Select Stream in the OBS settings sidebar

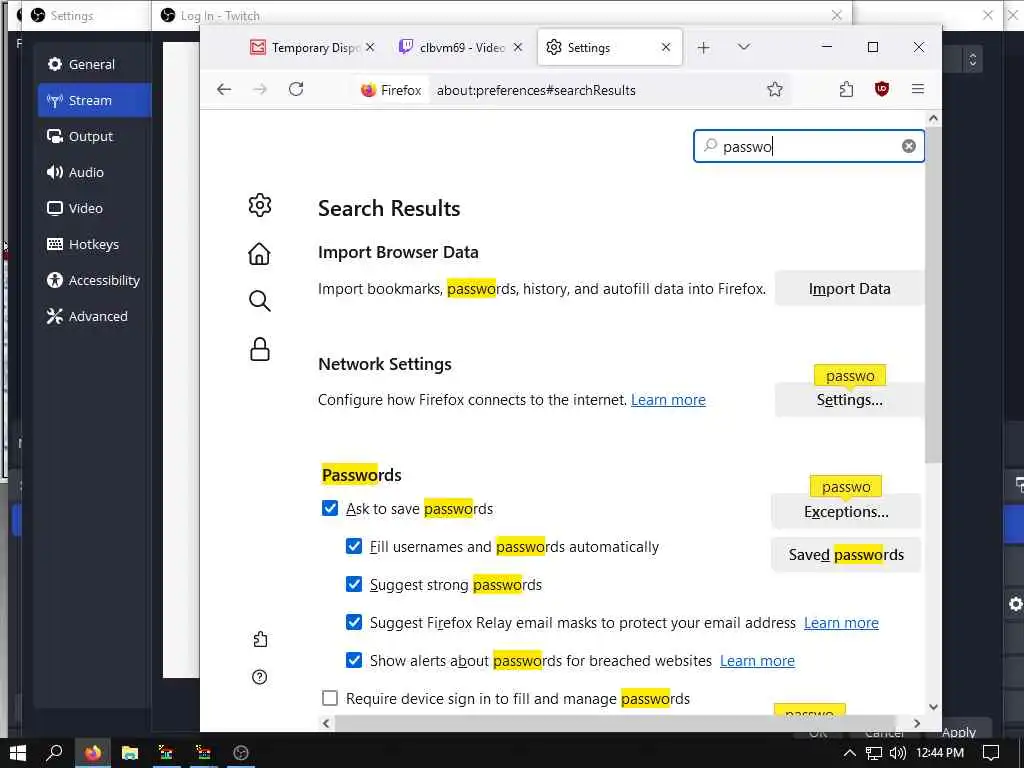(x=95, y=100)
